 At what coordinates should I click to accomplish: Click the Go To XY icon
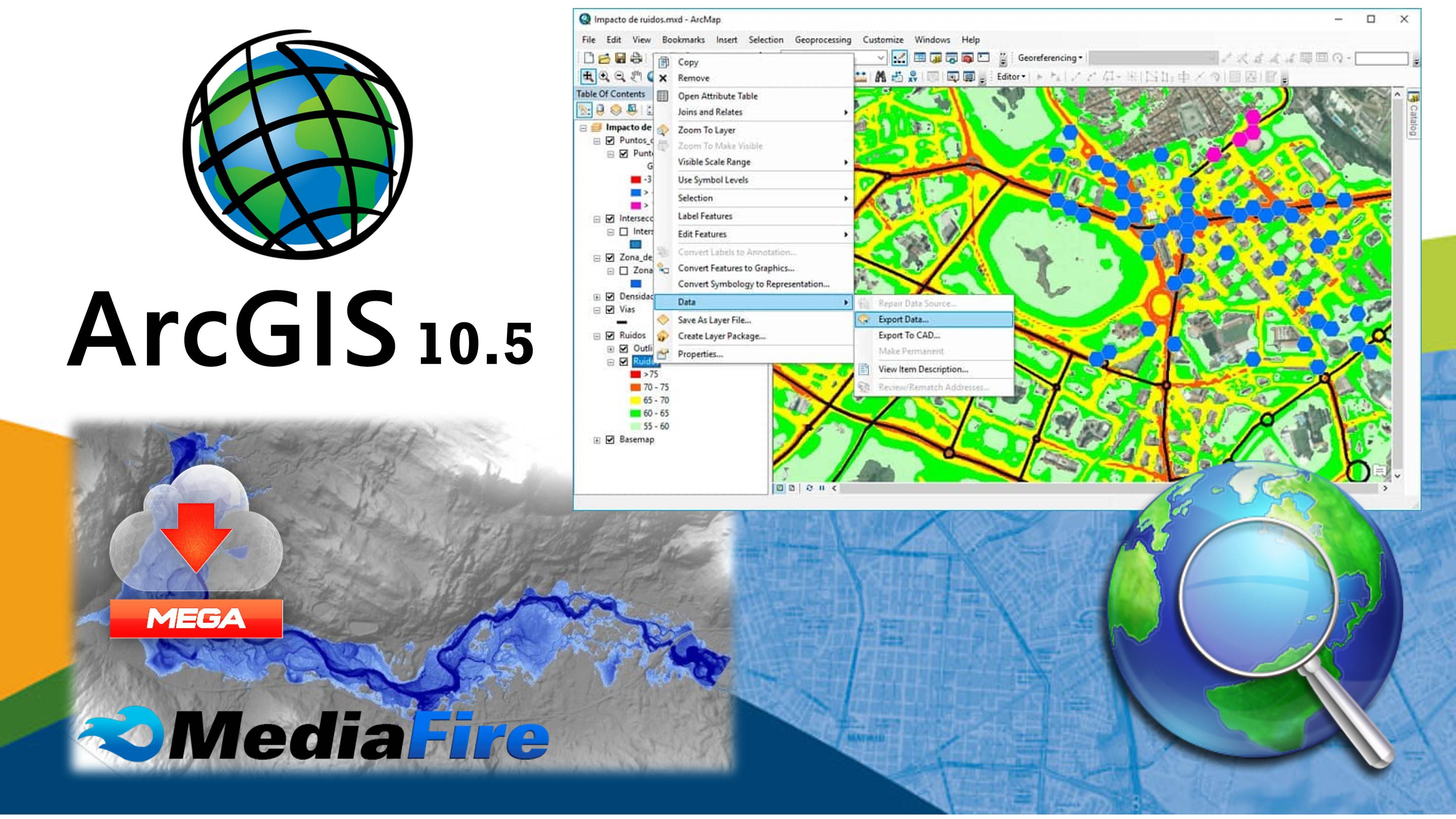click(x=913, y=77)
